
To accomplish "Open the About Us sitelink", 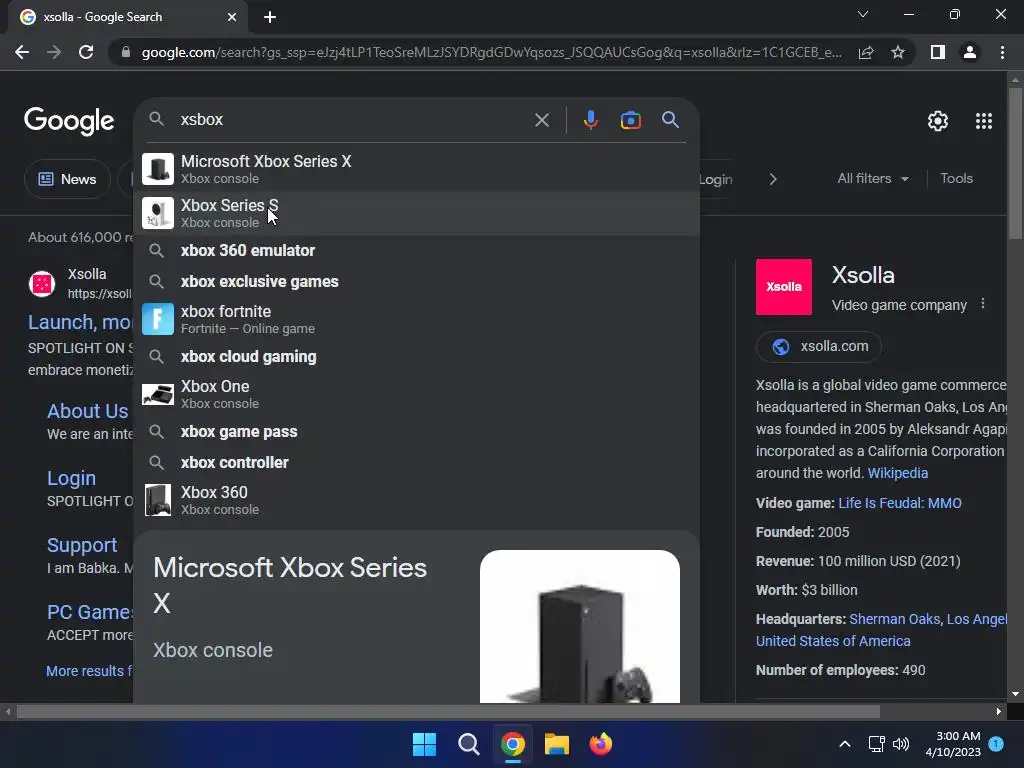I will [88, 411].
